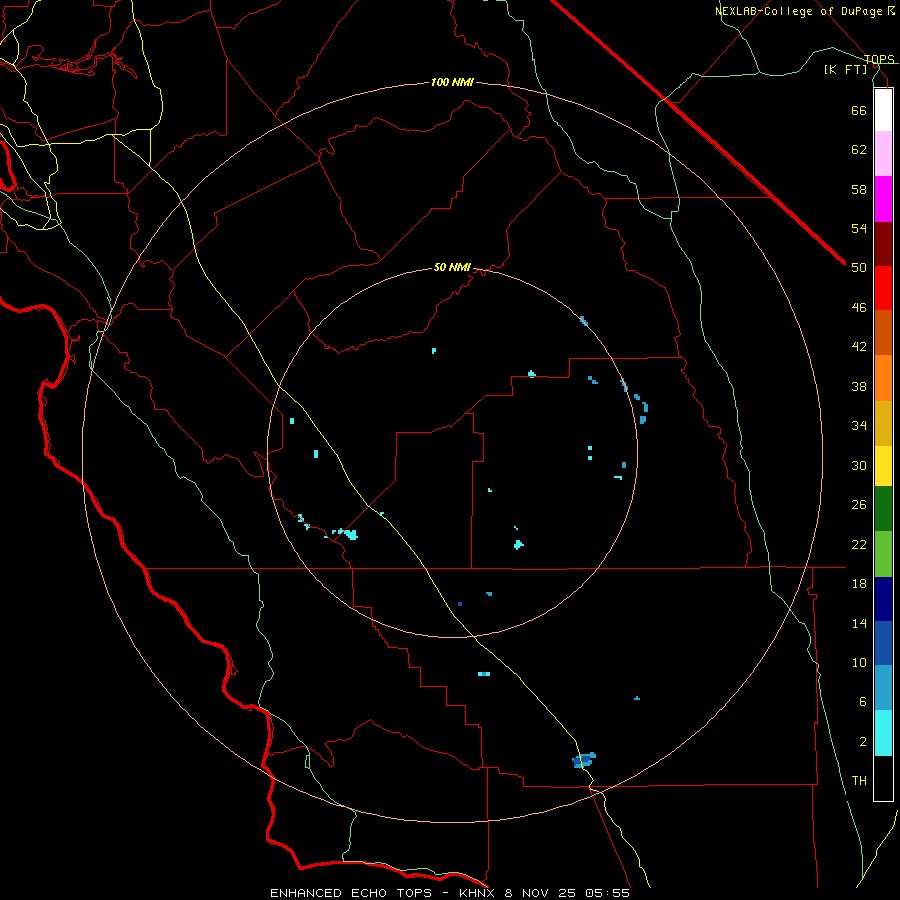
Task: Click the Enhanced Echo Tops KHNX timestamp caption
Action: coord(450,893)
